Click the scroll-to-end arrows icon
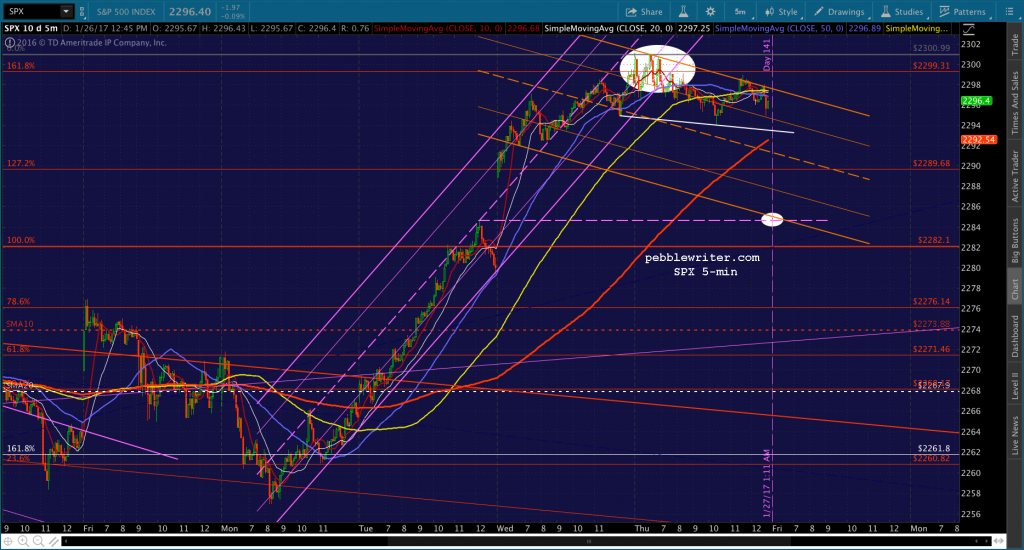The width and height of the screenshot is (1024, 550). point(998,541)
